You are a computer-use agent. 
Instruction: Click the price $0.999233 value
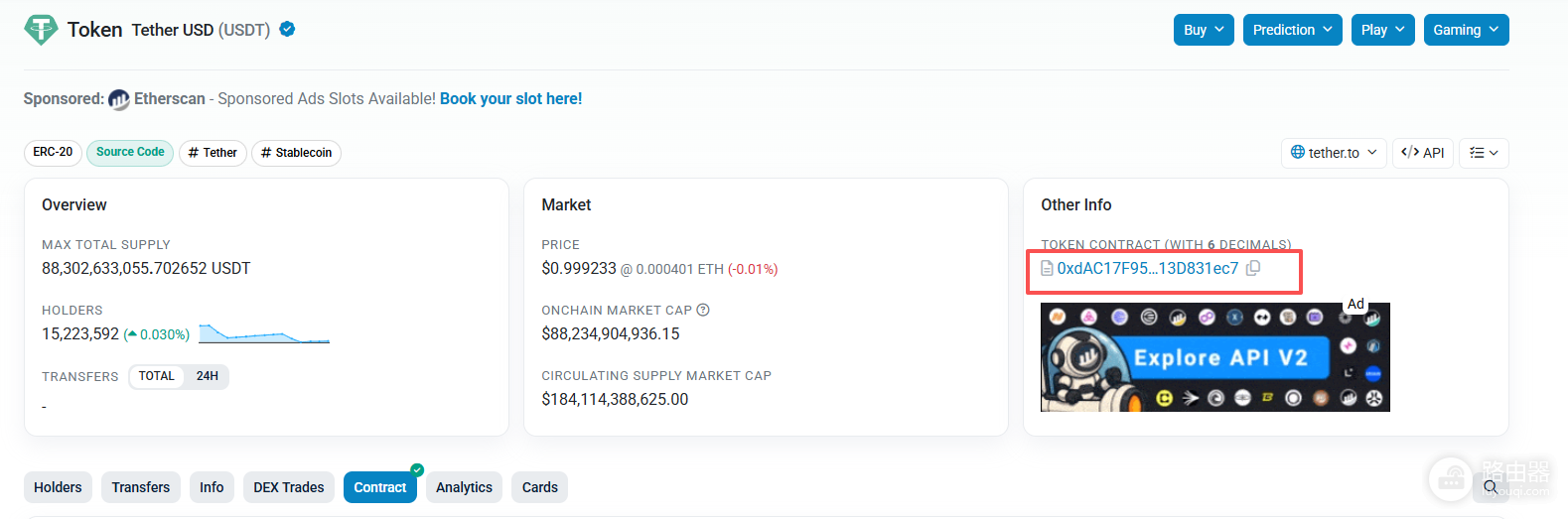[x=579, y=268]
